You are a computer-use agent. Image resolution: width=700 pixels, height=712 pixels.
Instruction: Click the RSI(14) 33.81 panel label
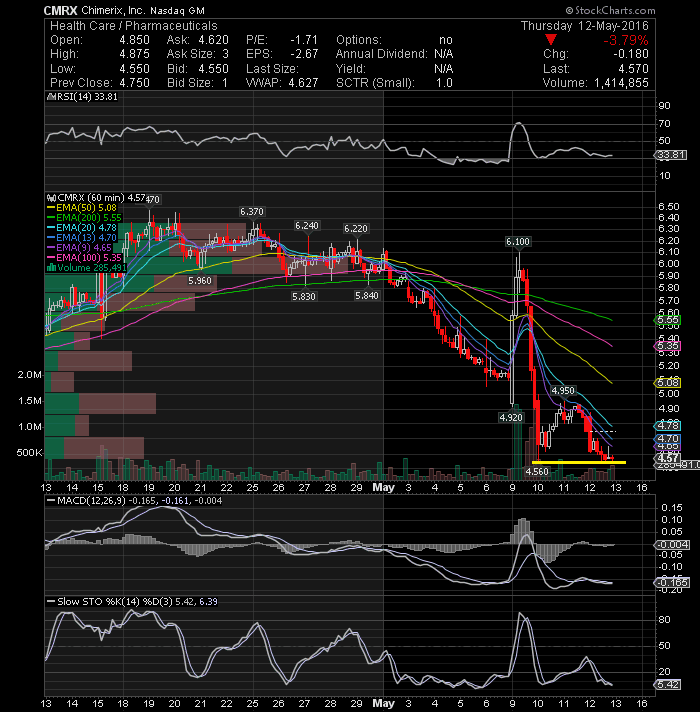[x=82, y=97]
